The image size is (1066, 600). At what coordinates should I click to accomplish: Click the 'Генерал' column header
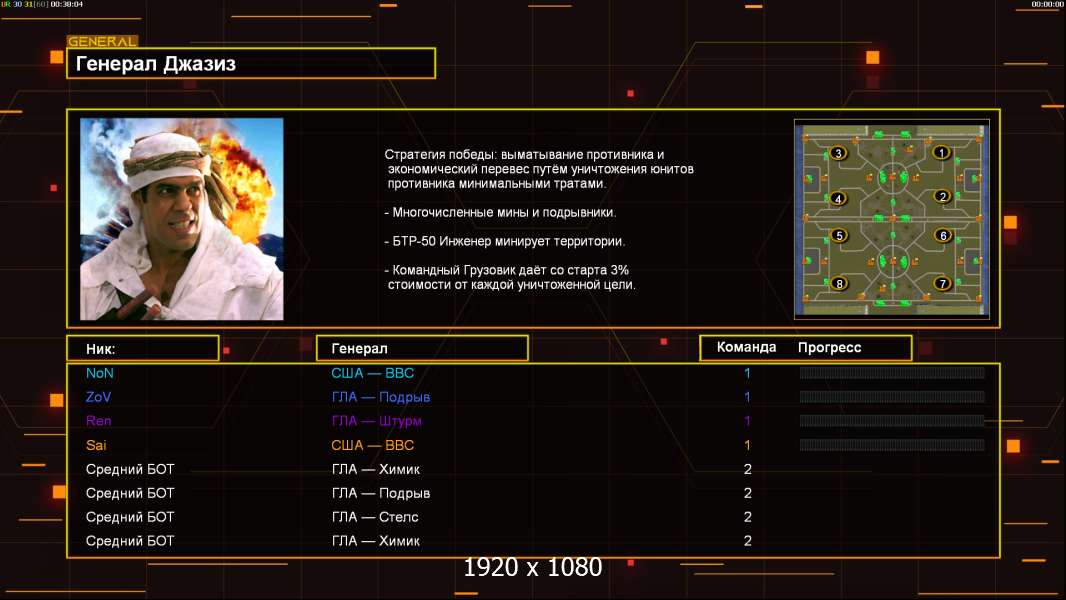tap(422, 348)
